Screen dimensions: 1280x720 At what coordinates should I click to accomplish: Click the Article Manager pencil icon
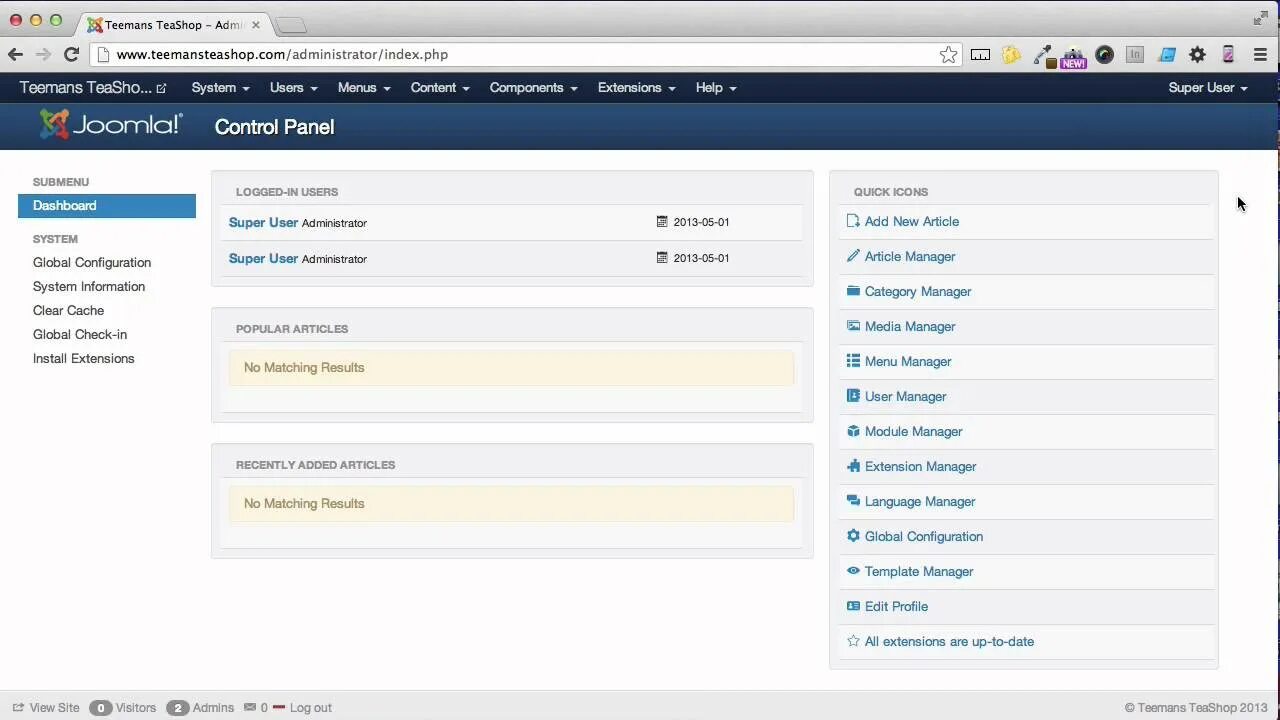point(853,256)
